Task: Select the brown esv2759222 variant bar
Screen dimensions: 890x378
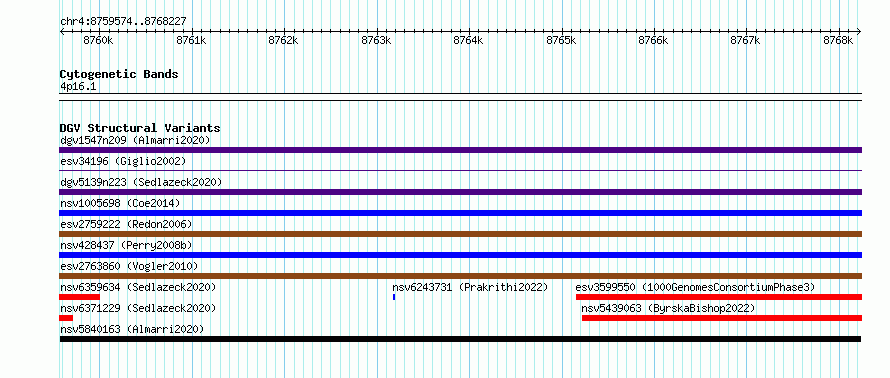Action: (460, 234)
